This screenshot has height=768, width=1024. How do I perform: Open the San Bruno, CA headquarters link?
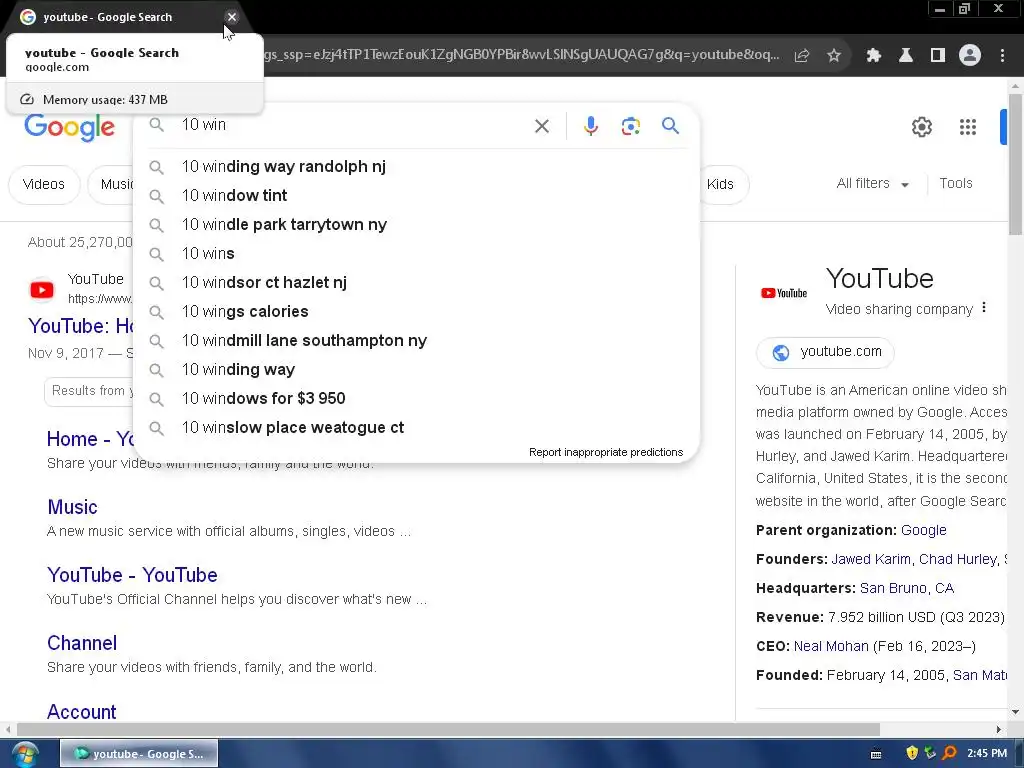[906, 588]
